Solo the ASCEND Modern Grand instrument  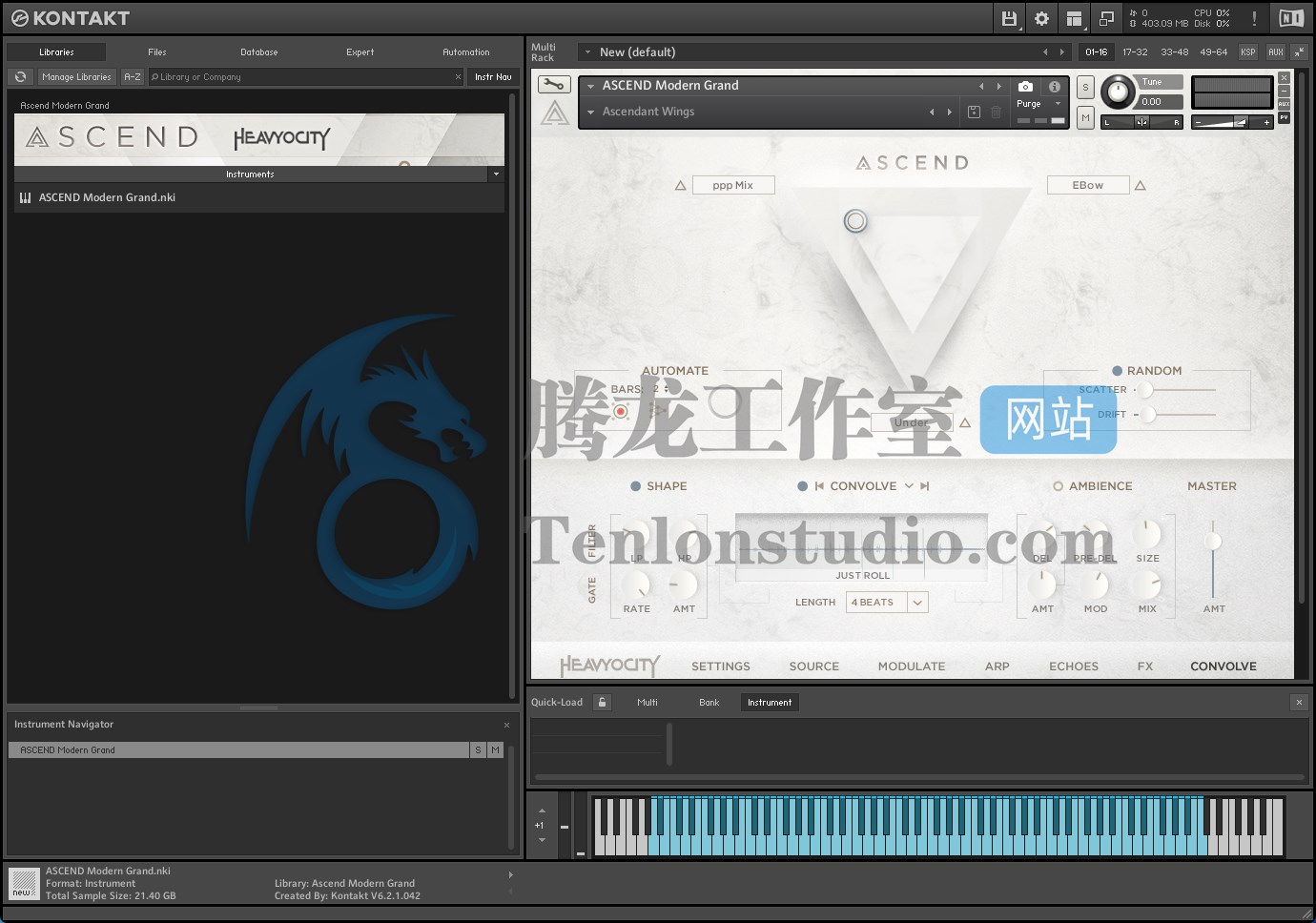1084,87
